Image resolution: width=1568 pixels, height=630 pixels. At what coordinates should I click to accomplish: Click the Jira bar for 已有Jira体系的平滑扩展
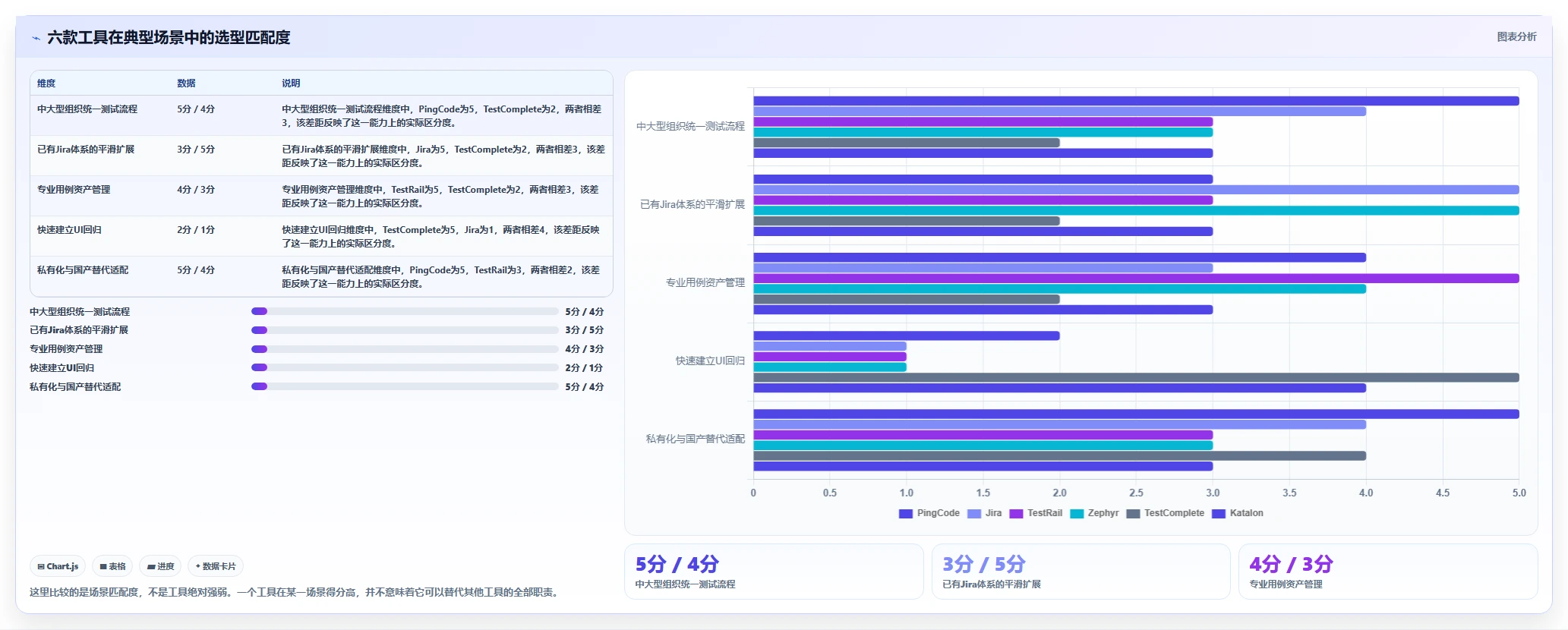[1136, 190]
